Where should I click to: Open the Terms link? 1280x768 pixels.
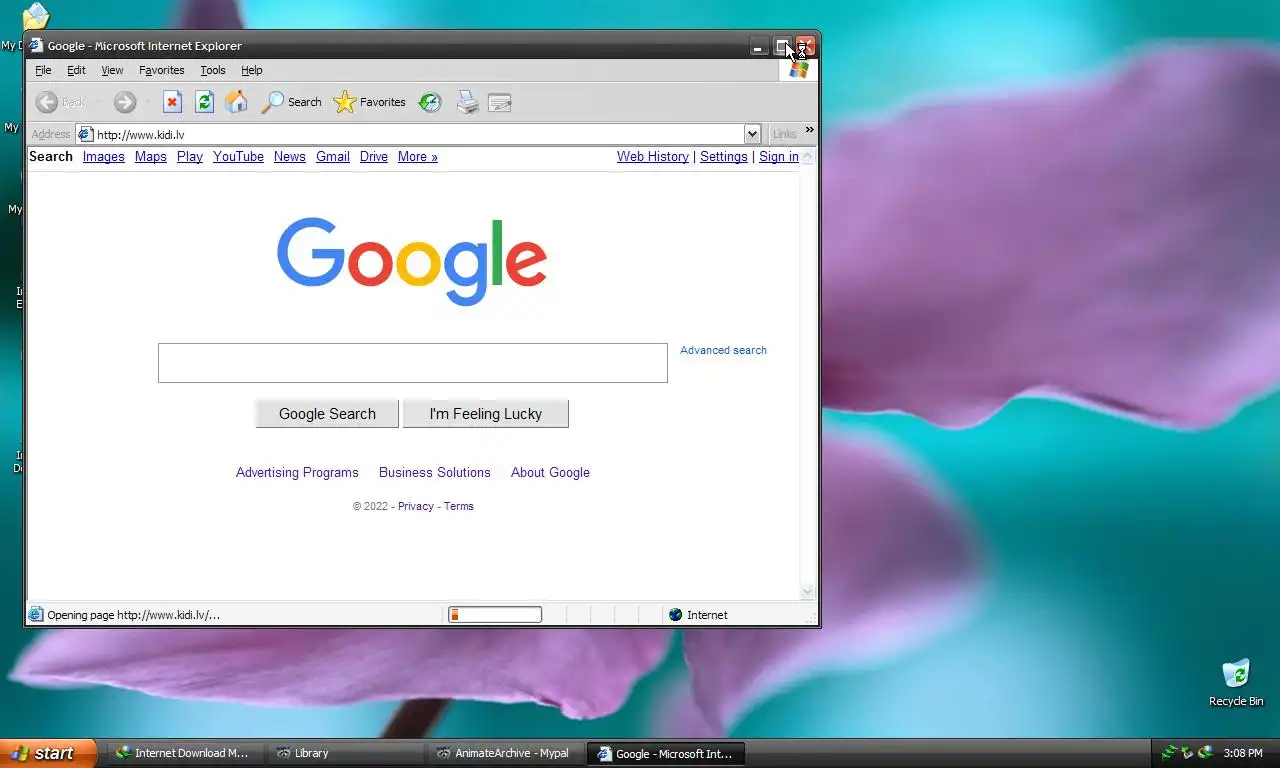[x=459, y=506]
